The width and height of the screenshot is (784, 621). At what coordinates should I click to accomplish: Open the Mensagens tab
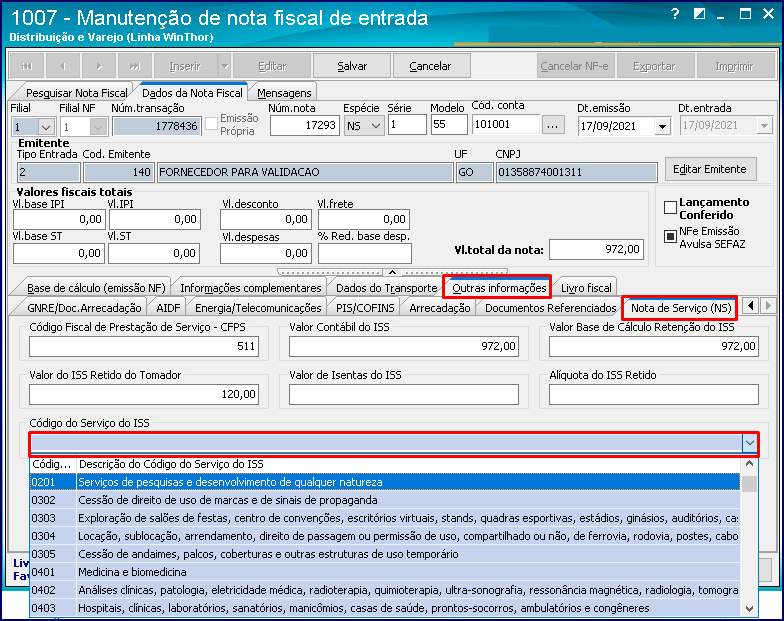pos(284,93)
